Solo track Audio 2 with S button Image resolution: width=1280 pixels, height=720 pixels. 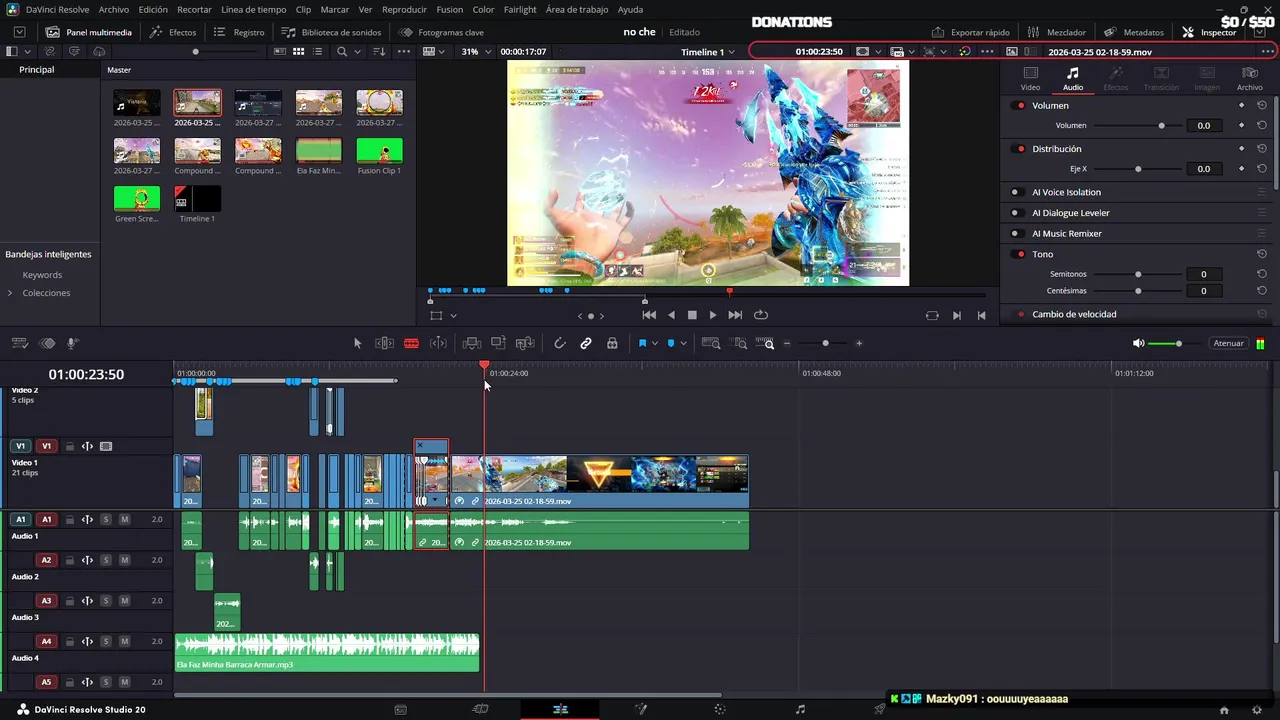pos(106,560)
